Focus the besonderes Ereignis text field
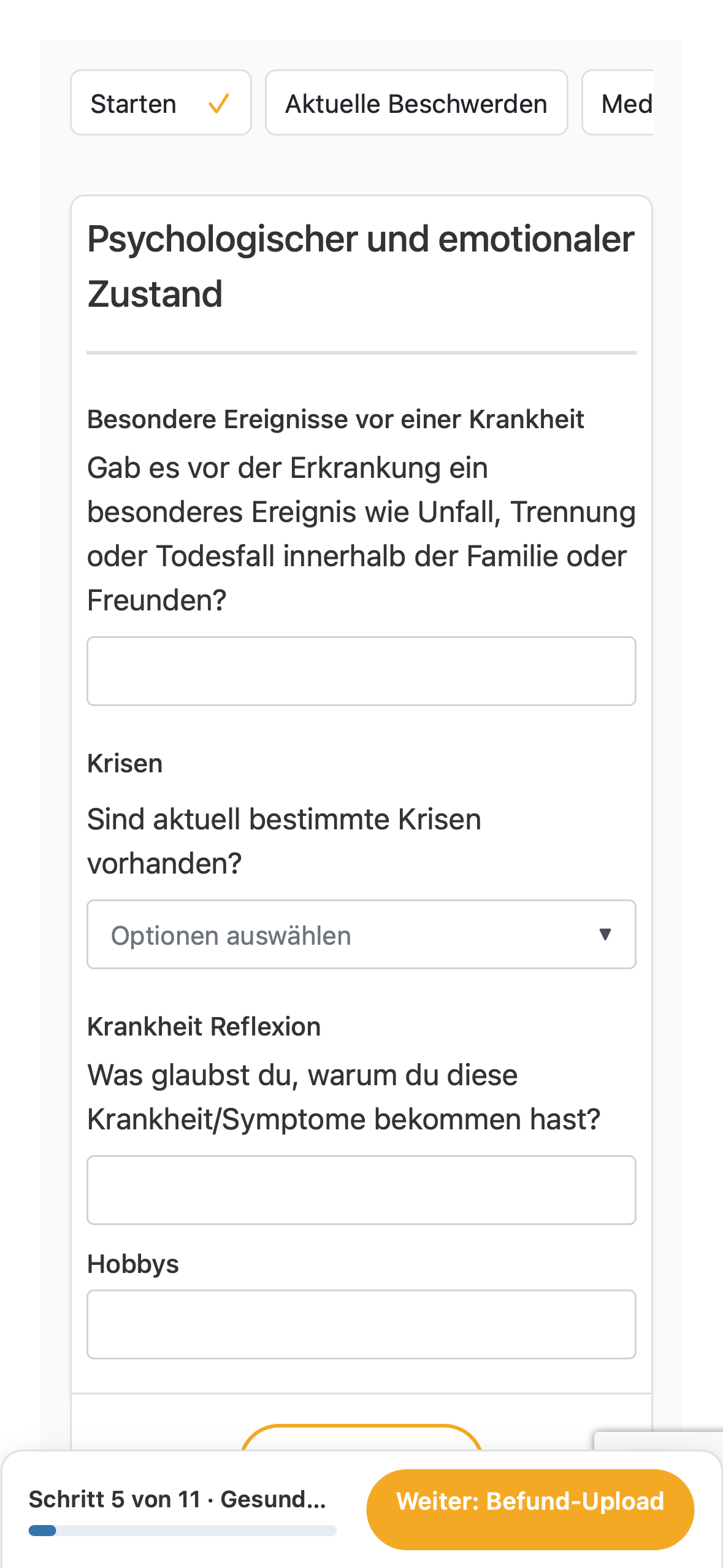This screenshot has width=723, height=1568. pyautogui.click(x=361, y=671)
